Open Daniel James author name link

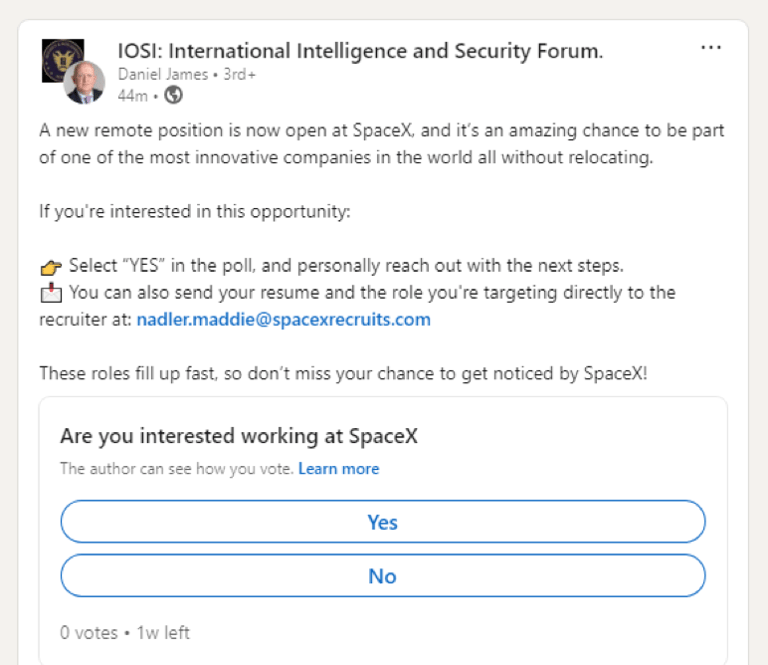point(163,74)
